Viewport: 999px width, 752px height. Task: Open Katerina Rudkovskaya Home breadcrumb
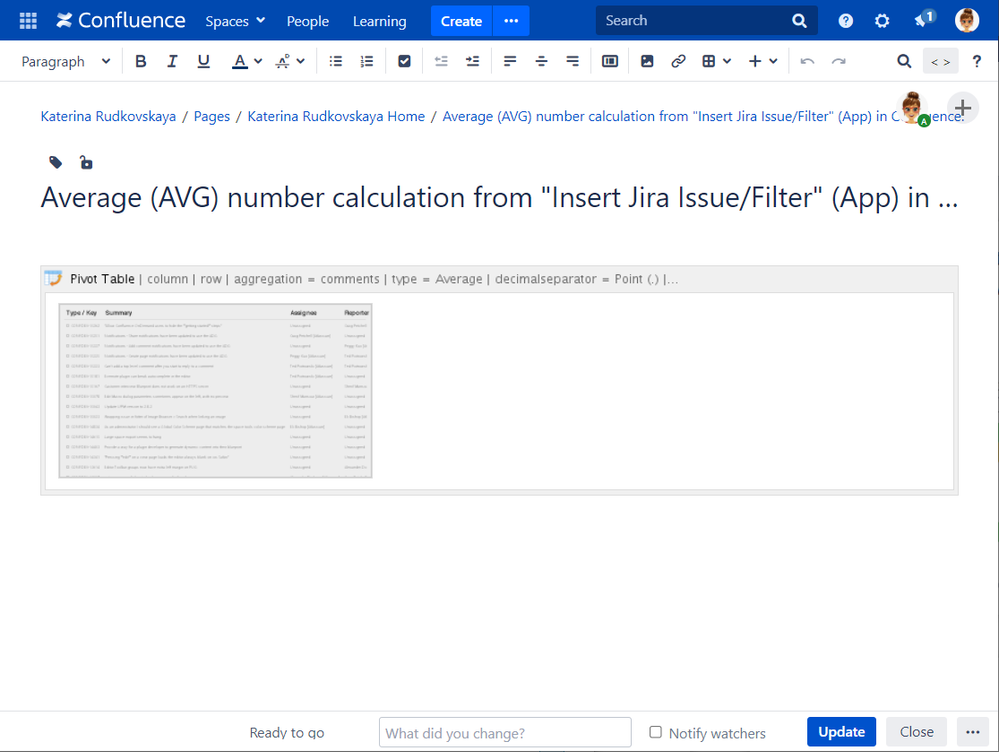336,117
